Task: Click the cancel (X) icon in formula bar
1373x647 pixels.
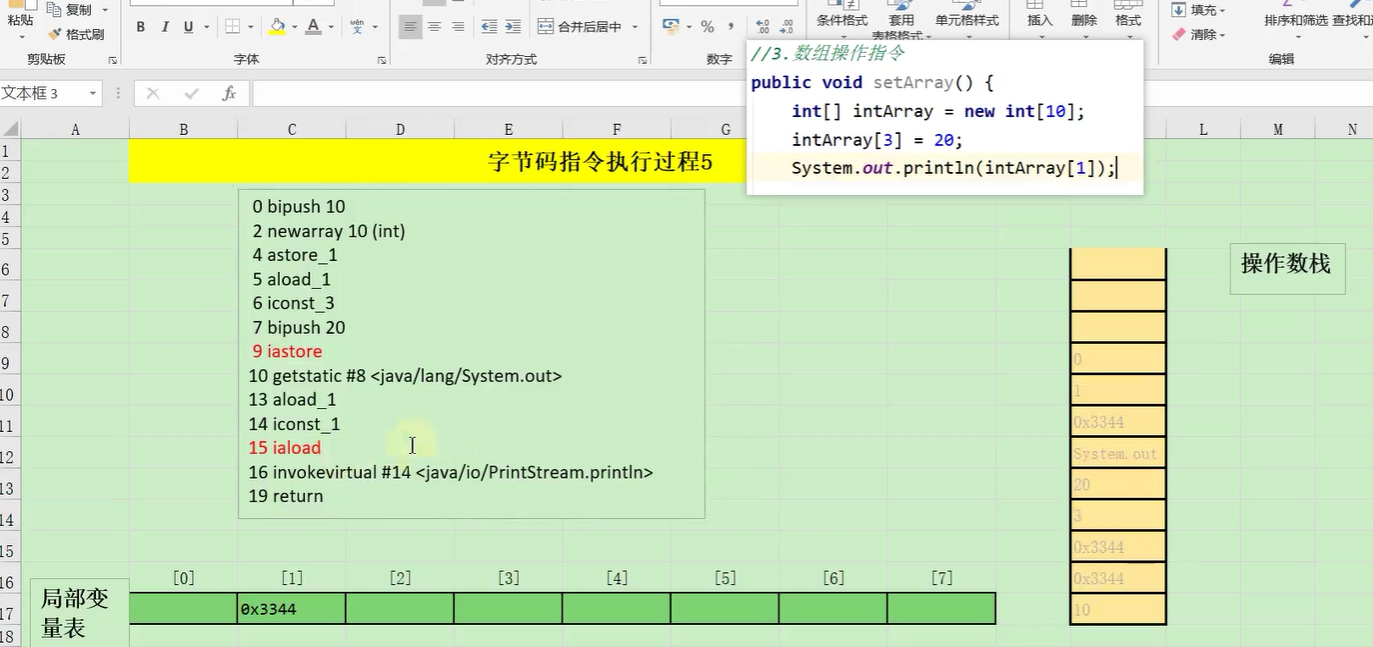Action: (x=153, y=93)
